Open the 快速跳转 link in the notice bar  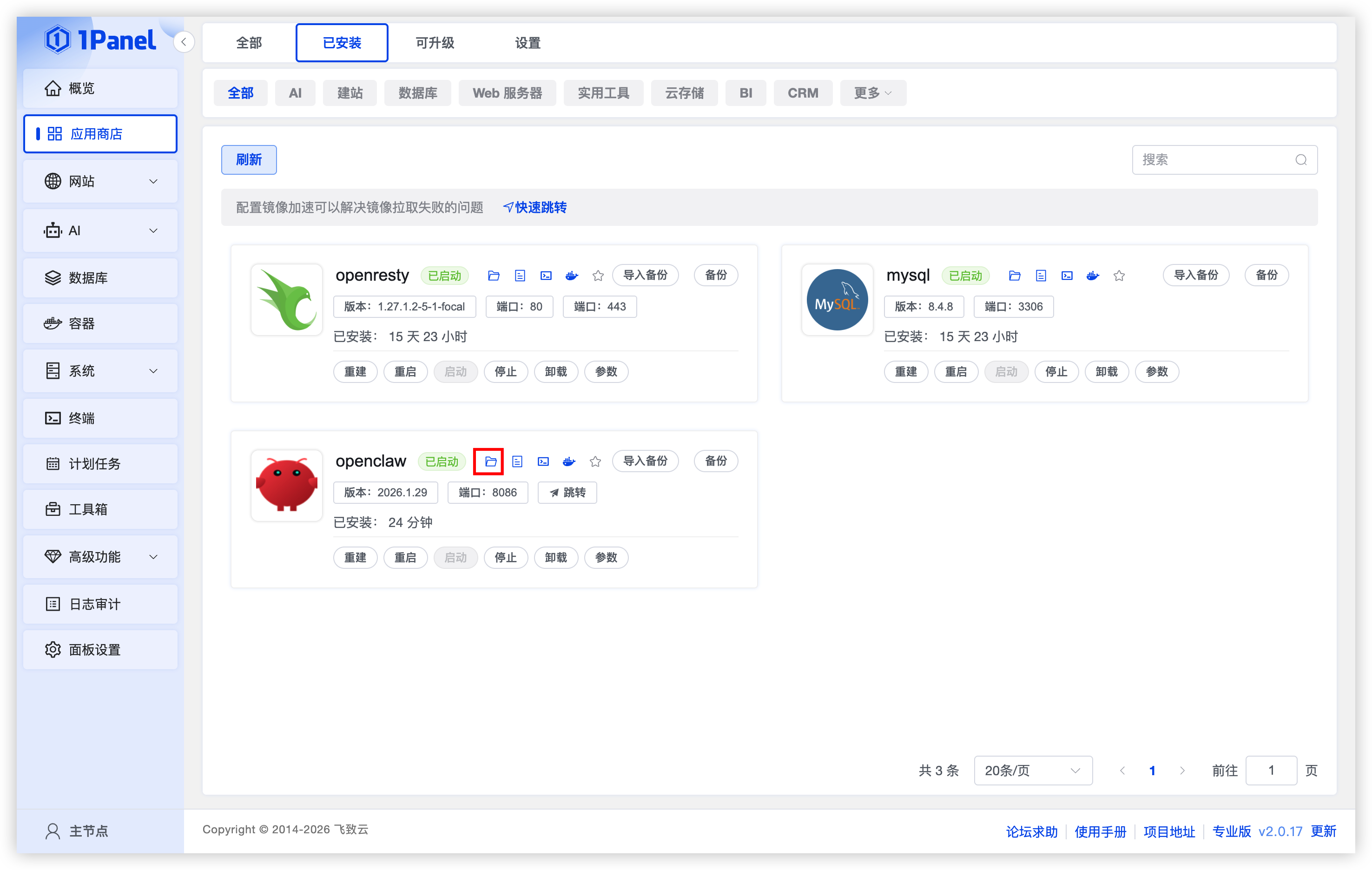[534, 207]
